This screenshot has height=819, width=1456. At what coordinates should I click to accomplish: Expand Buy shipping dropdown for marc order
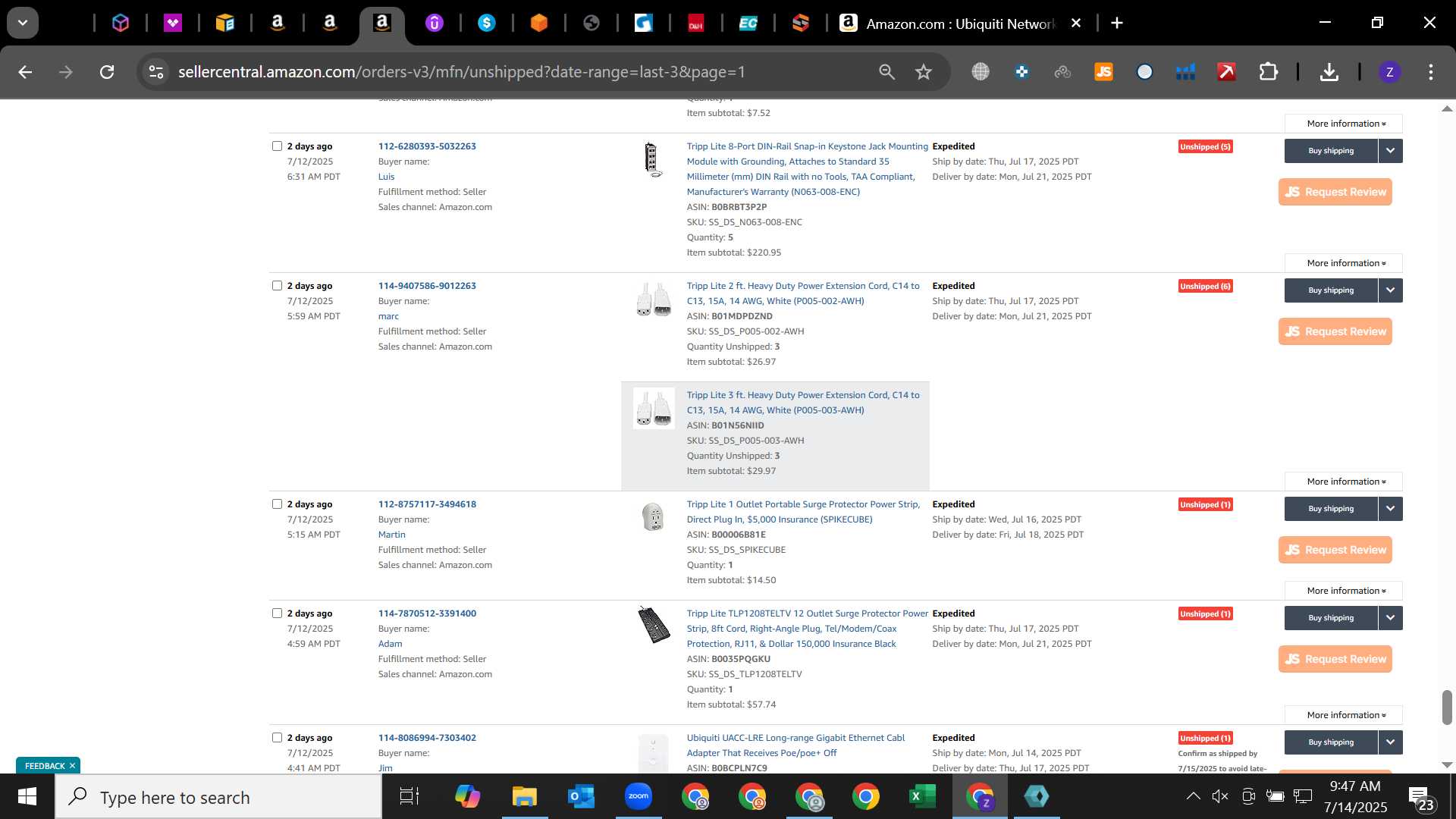point(1390,290)
